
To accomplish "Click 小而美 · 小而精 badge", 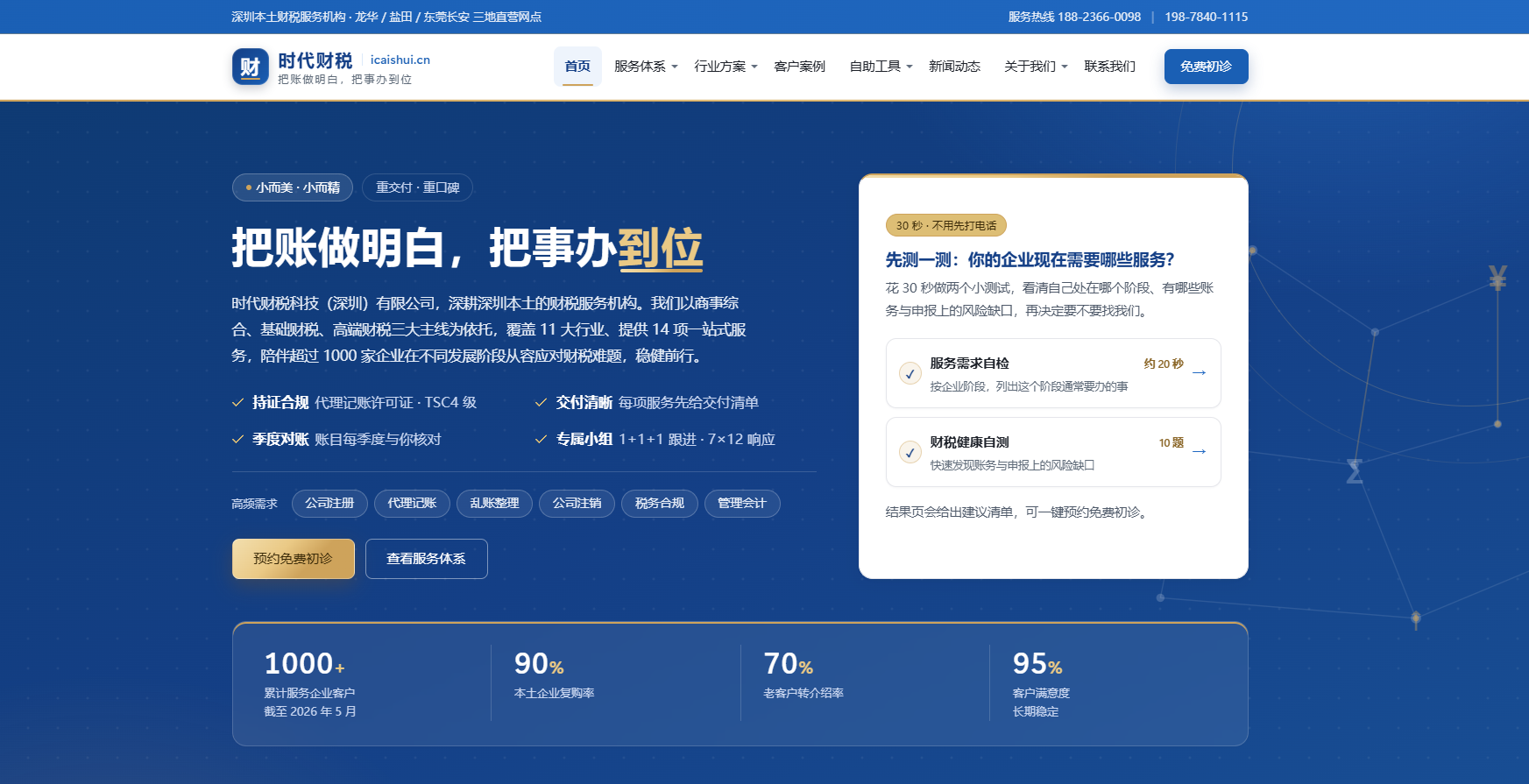I will point(293,187).
